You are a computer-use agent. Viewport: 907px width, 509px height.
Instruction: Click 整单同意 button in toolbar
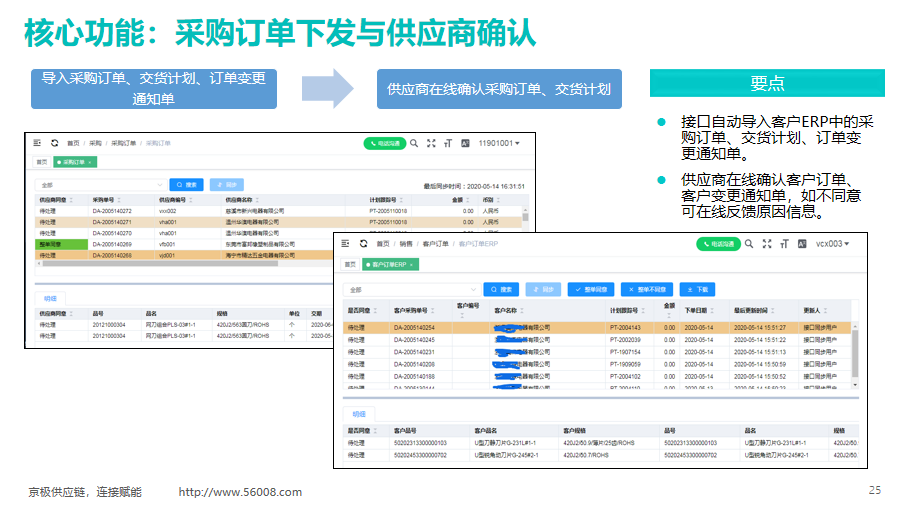click(x=591, y=289)
